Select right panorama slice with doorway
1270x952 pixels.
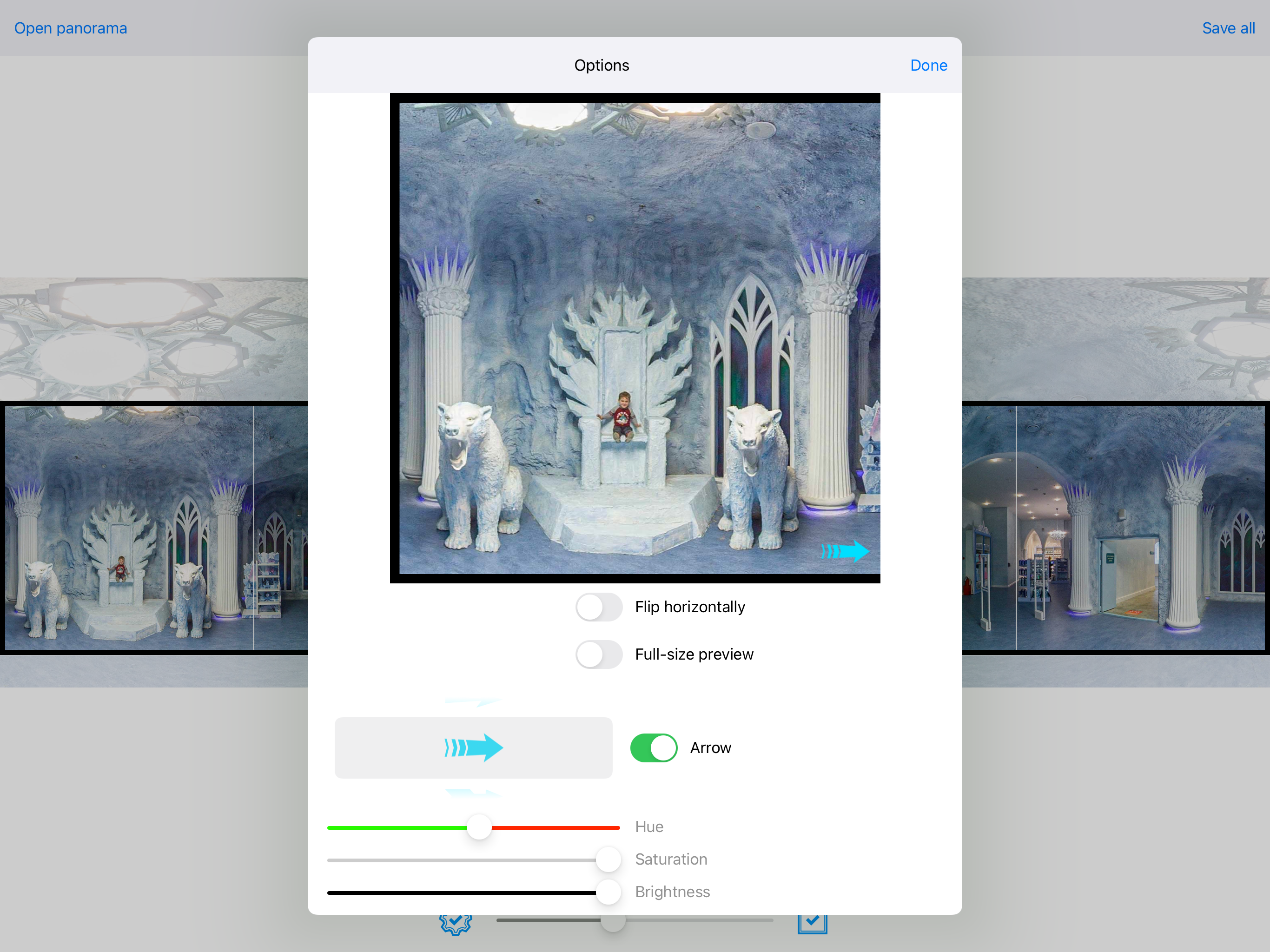pyautogui.click(x=1140, y=528)
